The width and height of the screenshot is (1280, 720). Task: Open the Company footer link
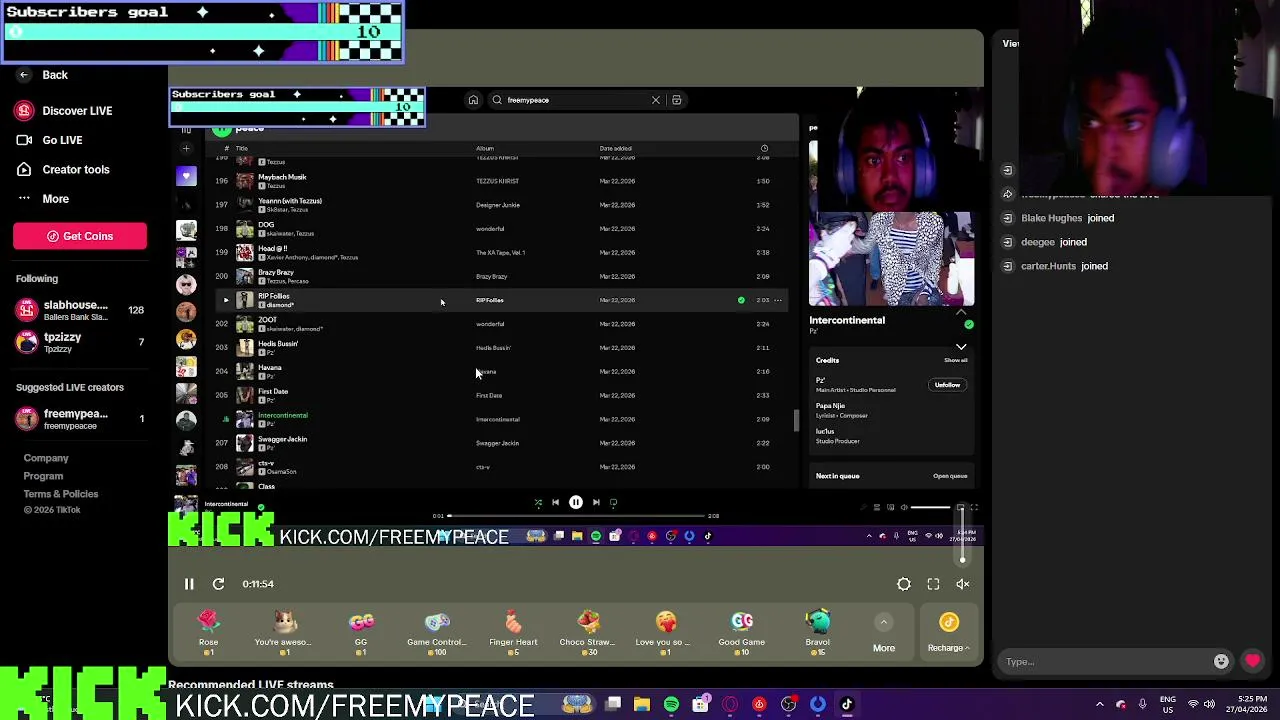[46, 458]
